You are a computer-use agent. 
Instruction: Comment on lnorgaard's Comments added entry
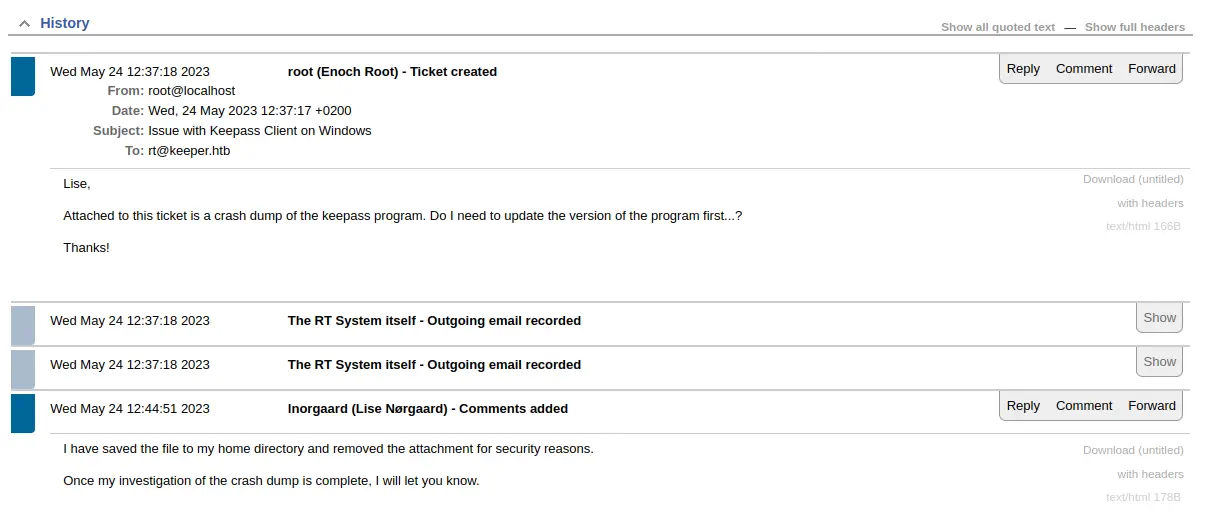[1084, 406]
